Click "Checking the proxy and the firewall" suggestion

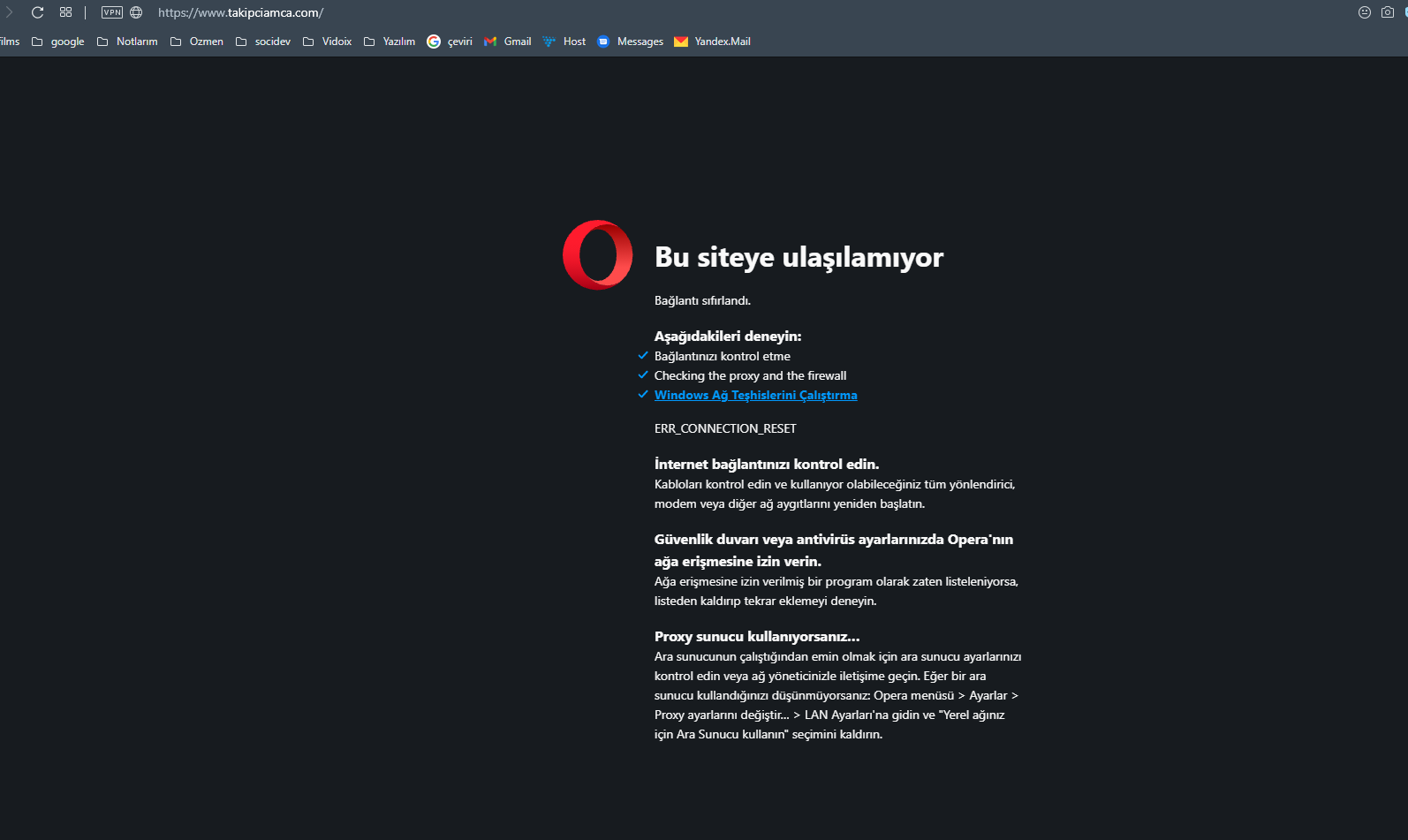point(750,375)
